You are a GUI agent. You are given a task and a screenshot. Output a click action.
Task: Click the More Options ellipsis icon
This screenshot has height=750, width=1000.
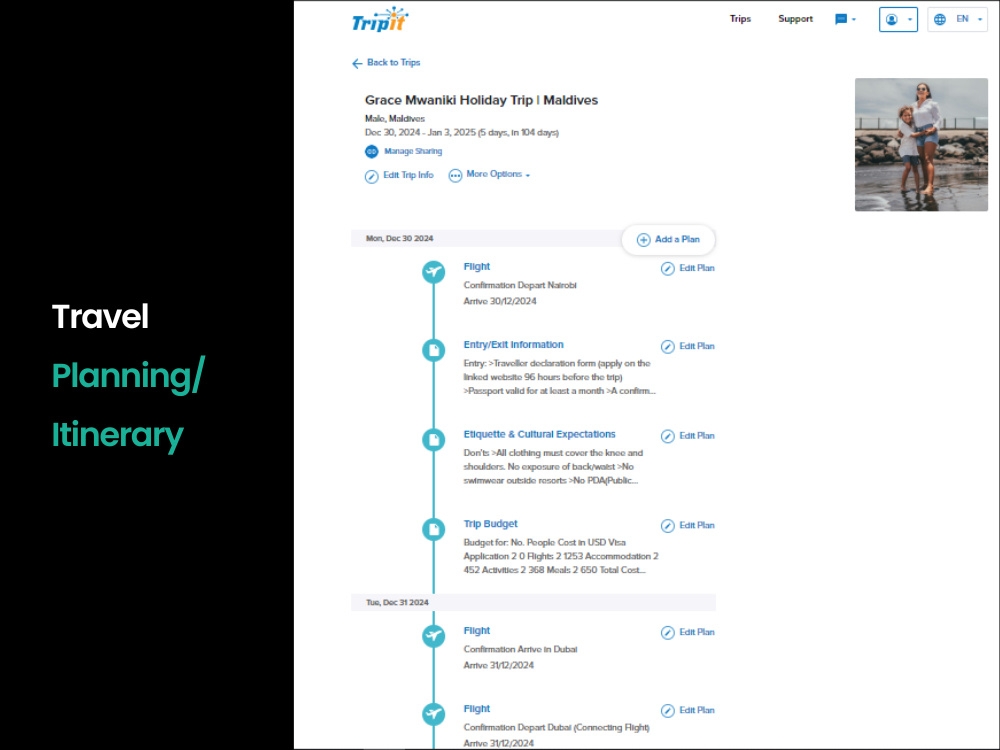coord(455,176)
